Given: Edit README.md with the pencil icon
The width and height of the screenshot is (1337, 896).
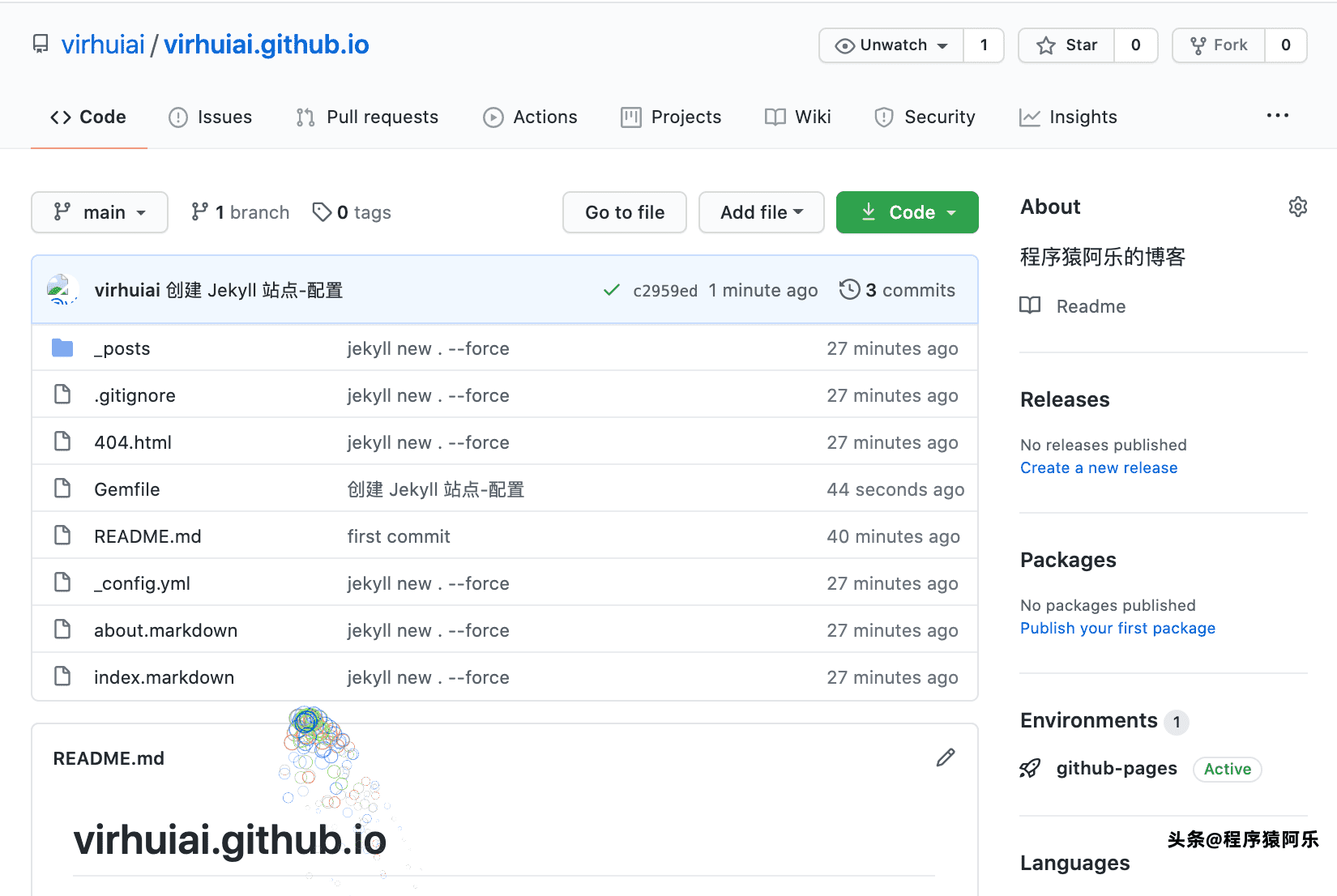Looking at the screenshot, I should (946, 757).
